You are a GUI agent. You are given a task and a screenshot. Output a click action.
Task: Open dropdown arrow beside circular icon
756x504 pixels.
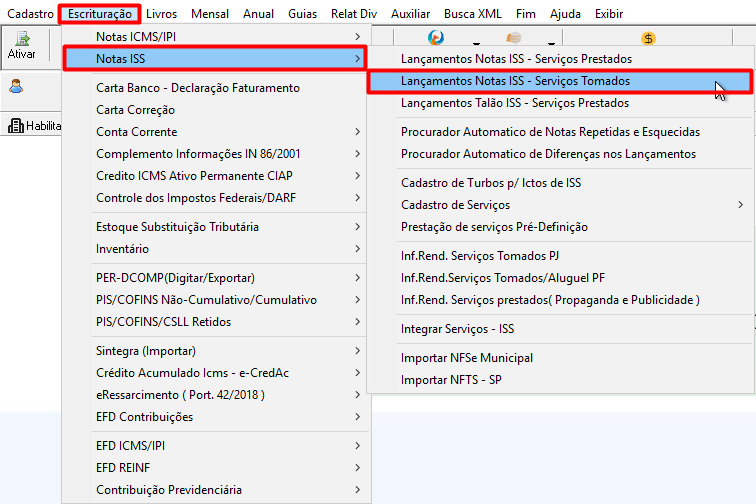click(x=476, y=43)
